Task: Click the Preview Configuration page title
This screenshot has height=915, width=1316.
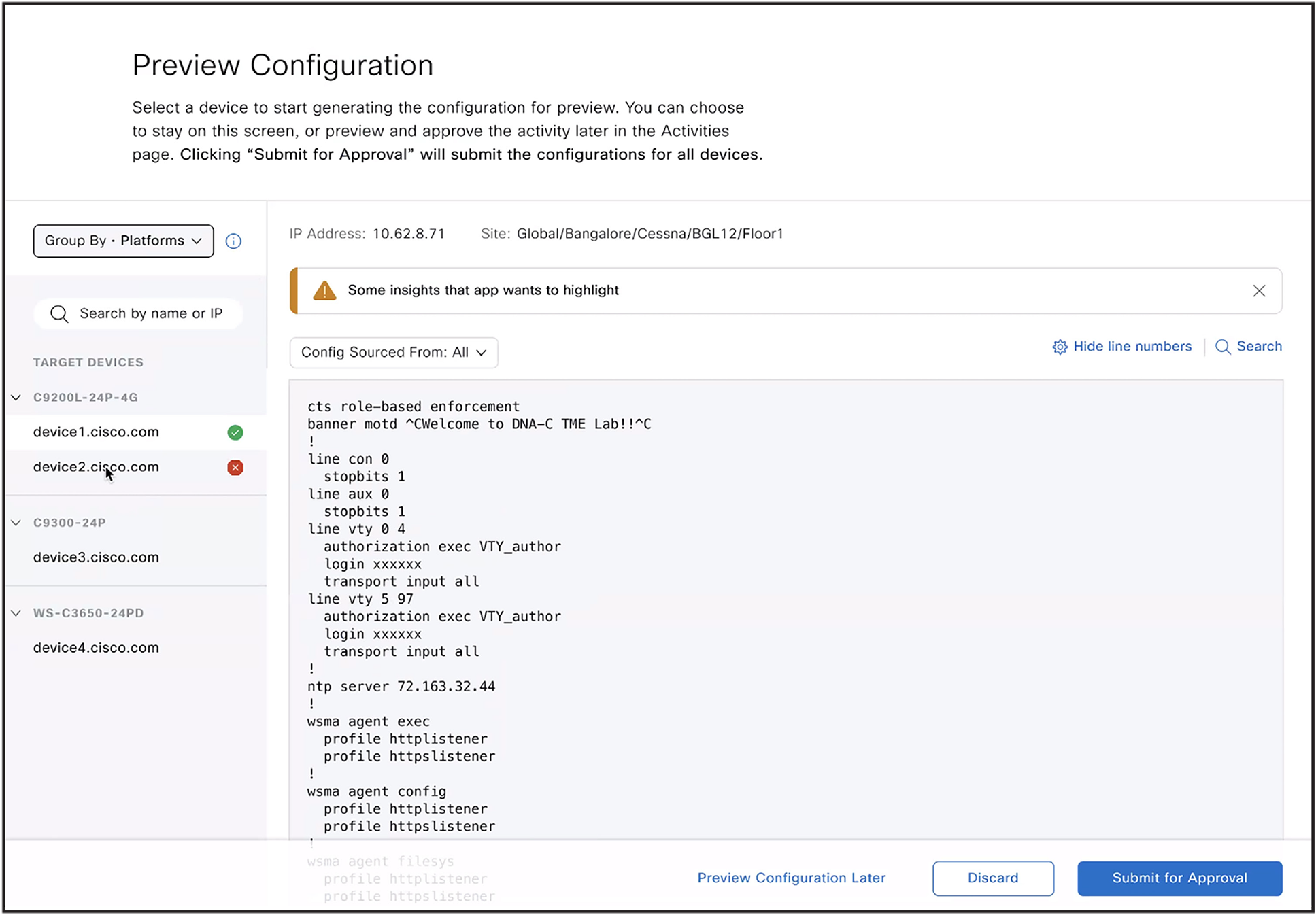Action: click(283, 66)
